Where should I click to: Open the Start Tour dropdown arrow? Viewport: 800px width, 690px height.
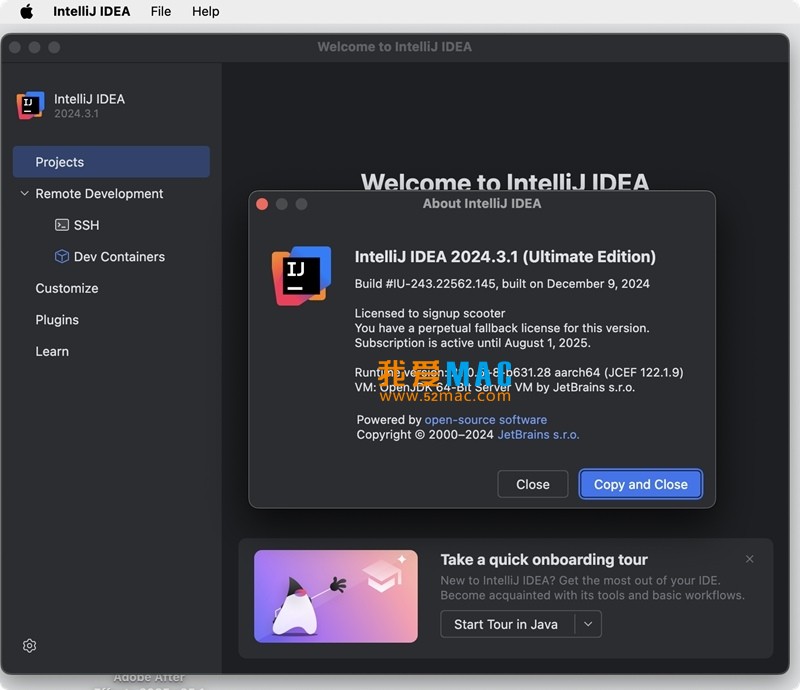[590, 623]
